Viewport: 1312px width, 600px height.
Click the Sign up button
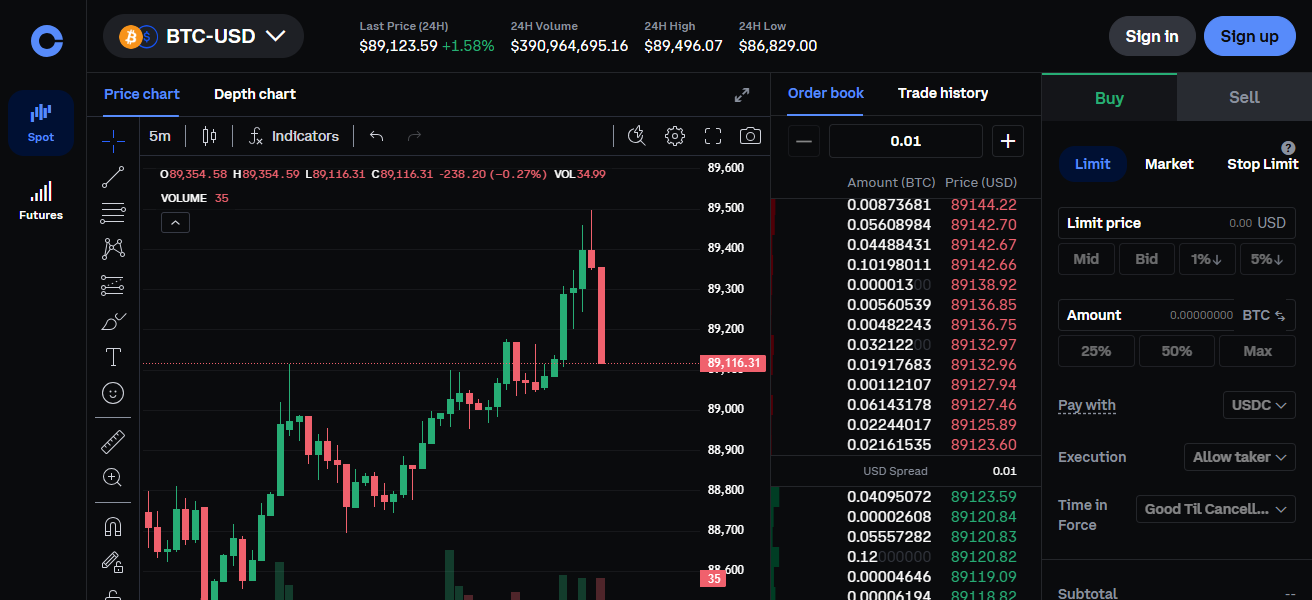tap(1249, 35)
